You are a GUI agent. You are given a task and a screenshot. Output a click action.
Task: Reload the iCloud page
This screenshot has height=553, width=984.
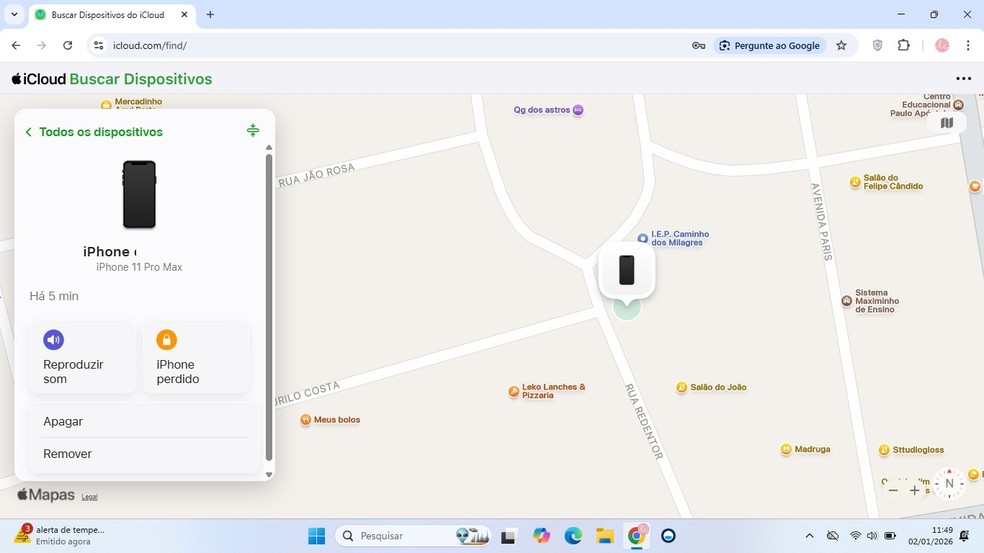pyautogui.click(x=68, y=45)
